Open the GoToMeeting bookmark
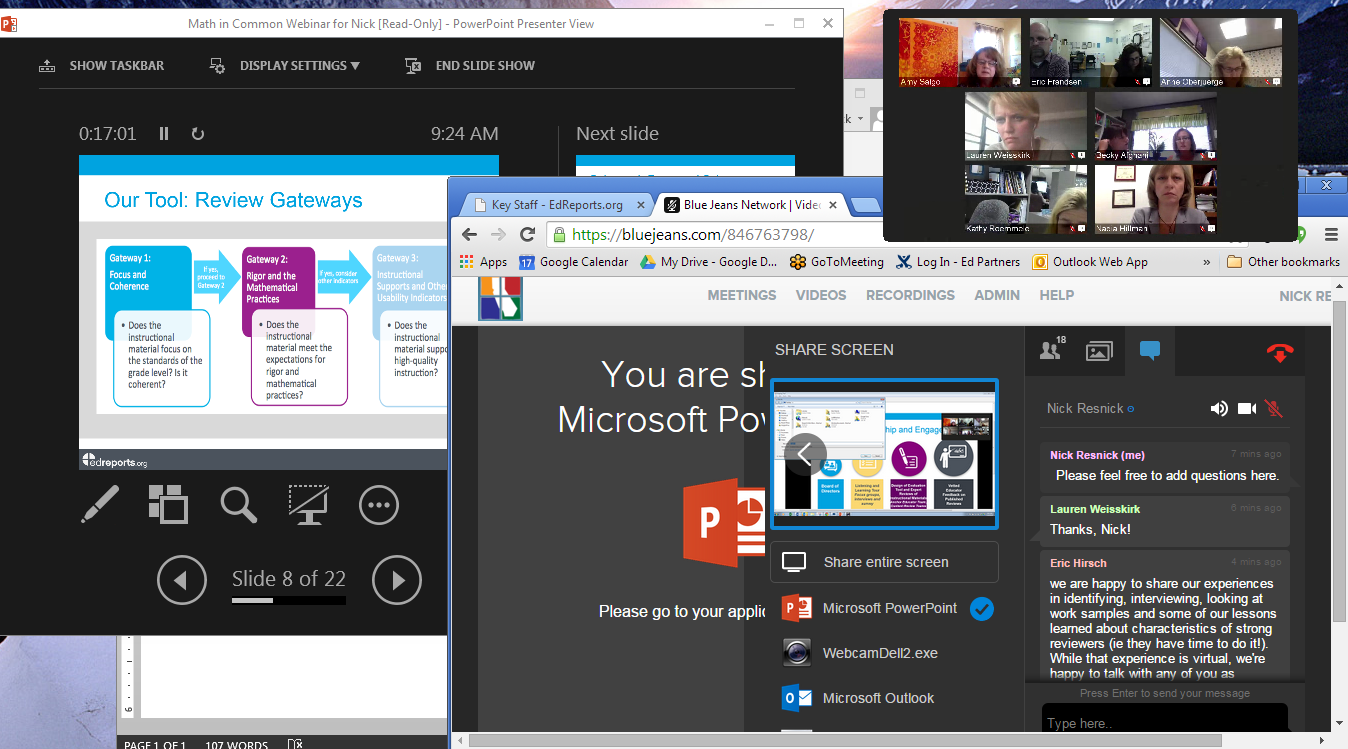Image resolution: width=1348 pixels, height=749 pixels. (x=836, y=262)
